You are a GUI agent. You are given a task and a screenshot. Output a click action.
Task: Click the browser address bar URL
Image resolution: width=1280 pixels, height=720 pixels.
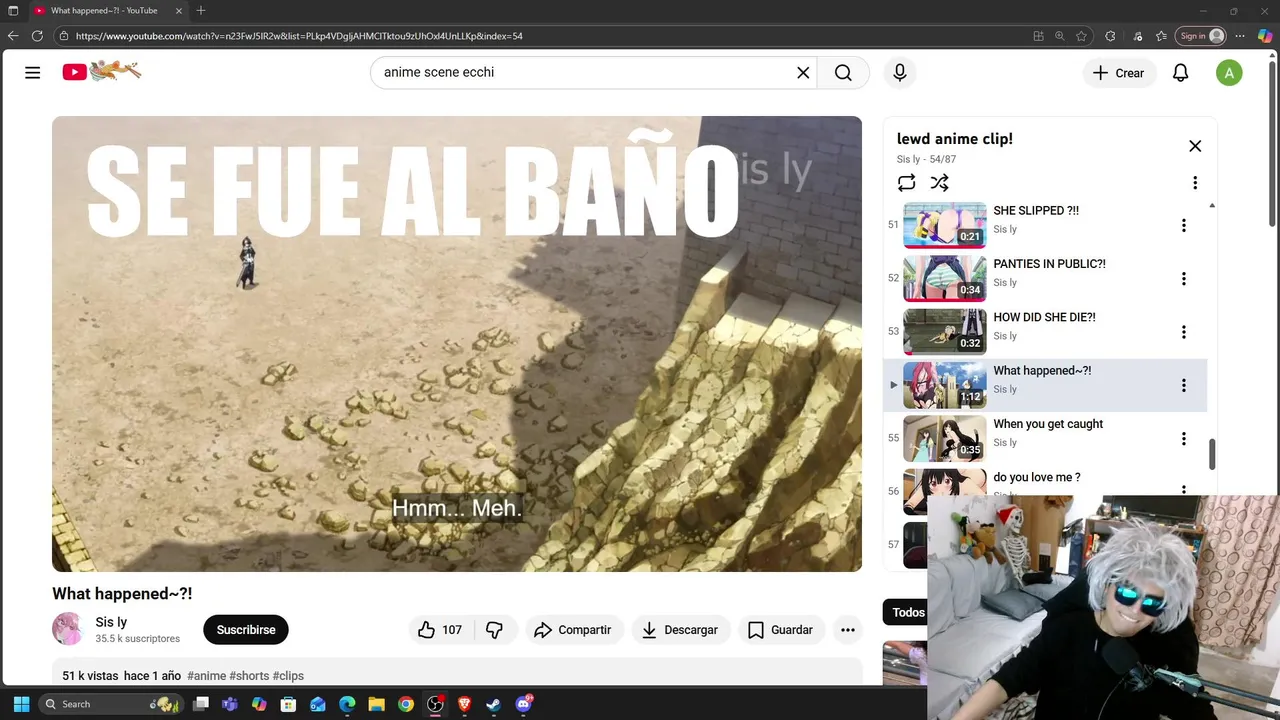tap(299, 36)
